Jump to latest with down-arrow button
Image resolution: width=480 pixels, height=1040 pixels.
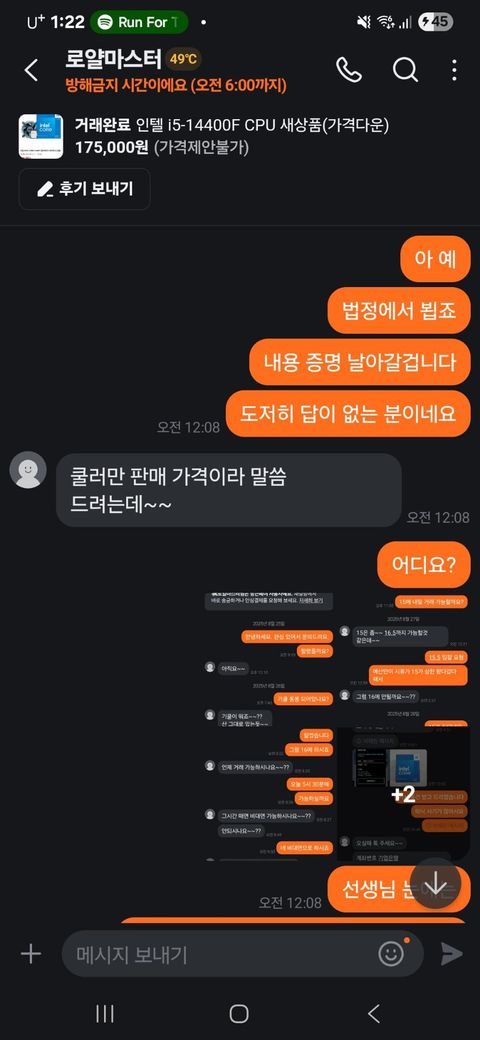436,883
